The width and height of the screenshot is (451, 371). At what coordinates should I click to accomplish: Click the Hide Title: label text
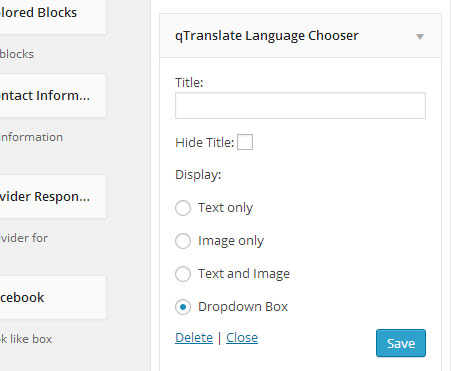coord(205,143)
